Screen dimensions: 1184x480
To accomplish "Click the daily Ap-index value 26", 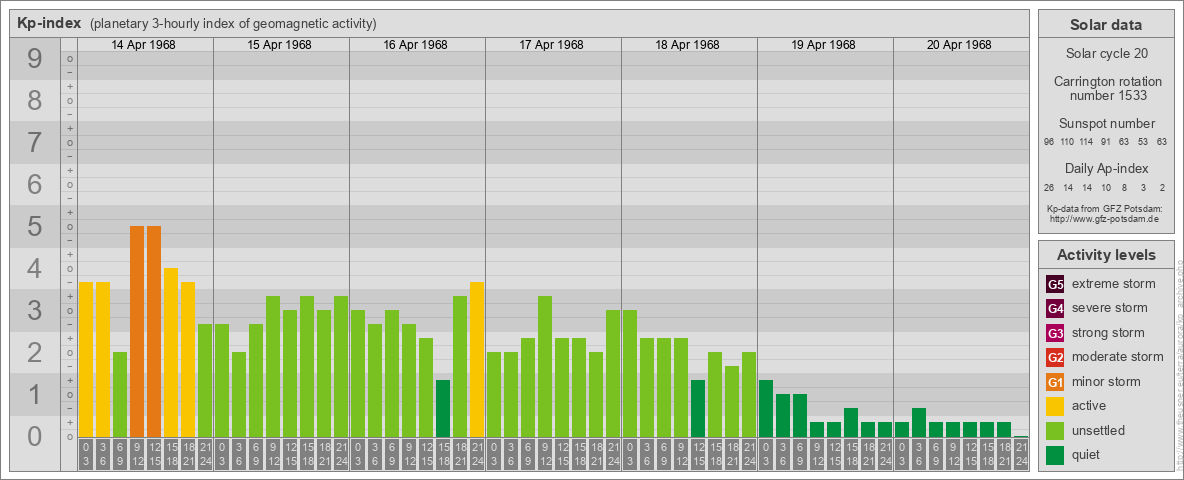I will point(1049,188).
